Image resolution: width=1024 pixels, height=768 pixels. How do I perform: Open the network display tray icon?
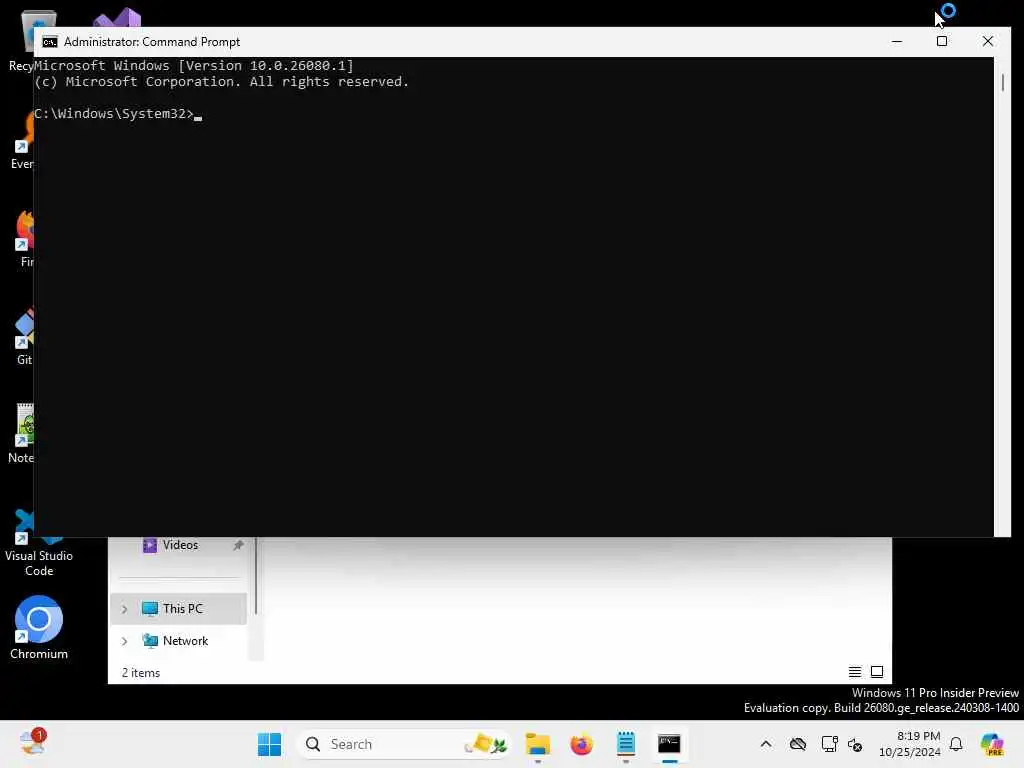click(829, 744)
